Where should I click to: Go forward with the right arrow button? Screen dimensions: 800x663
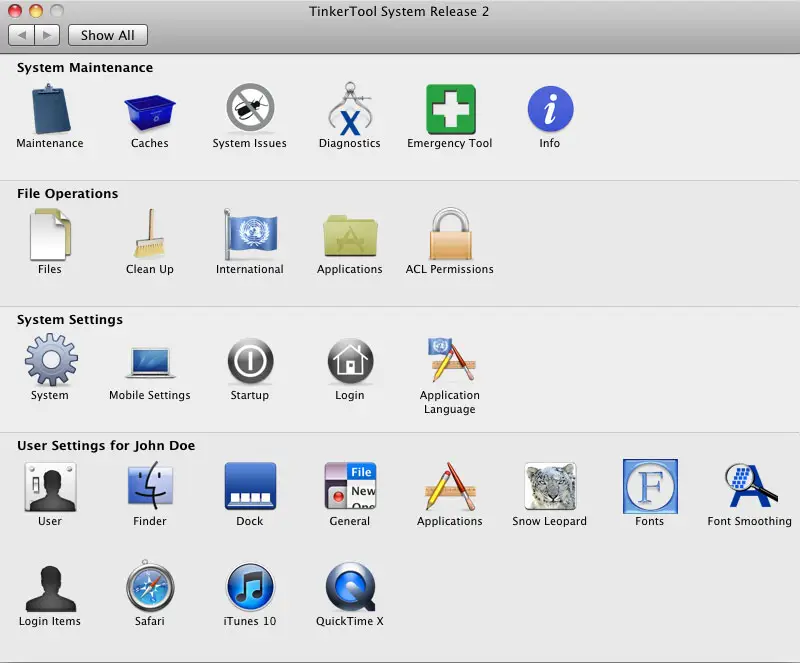[47, 35]
